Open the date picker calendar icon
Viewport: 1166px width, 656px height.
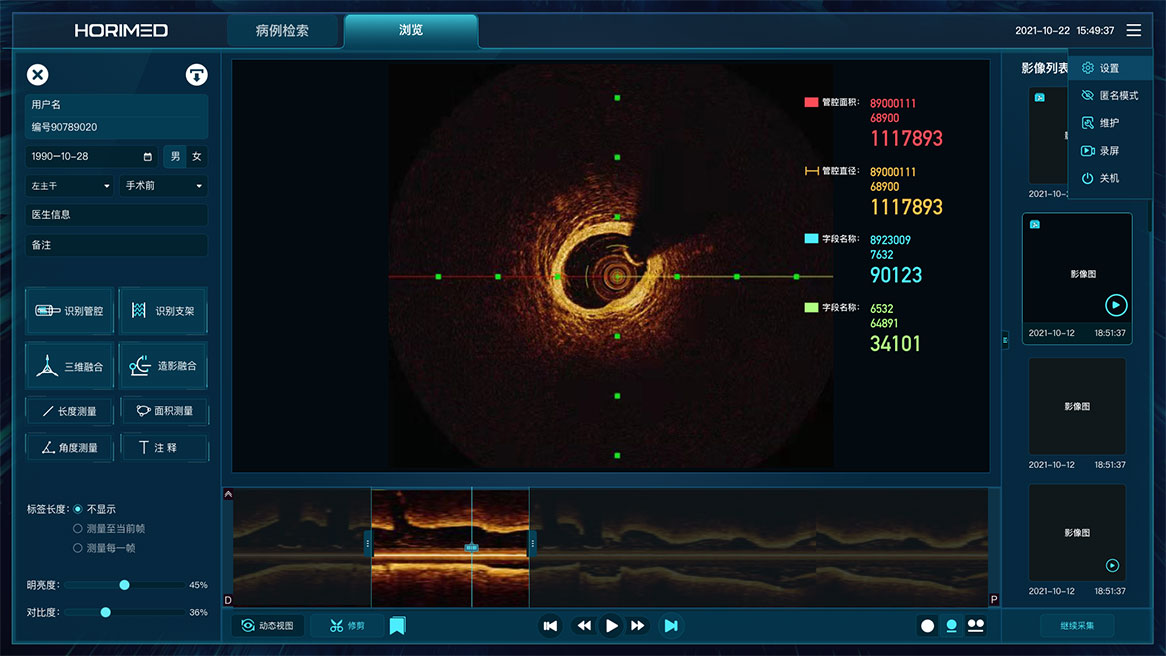point(148,157)
